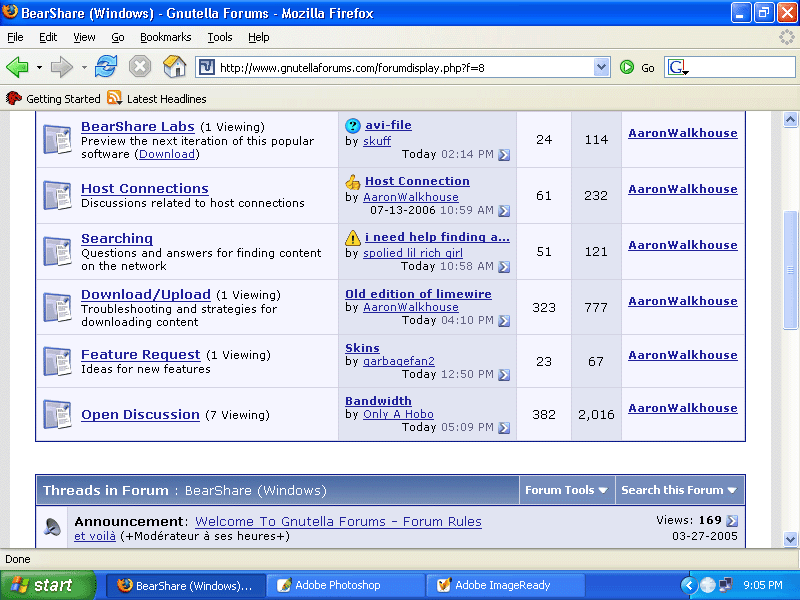Open the address bar URL history dropdown
This screenshot has height=600, width=800.
coord(602,67)
